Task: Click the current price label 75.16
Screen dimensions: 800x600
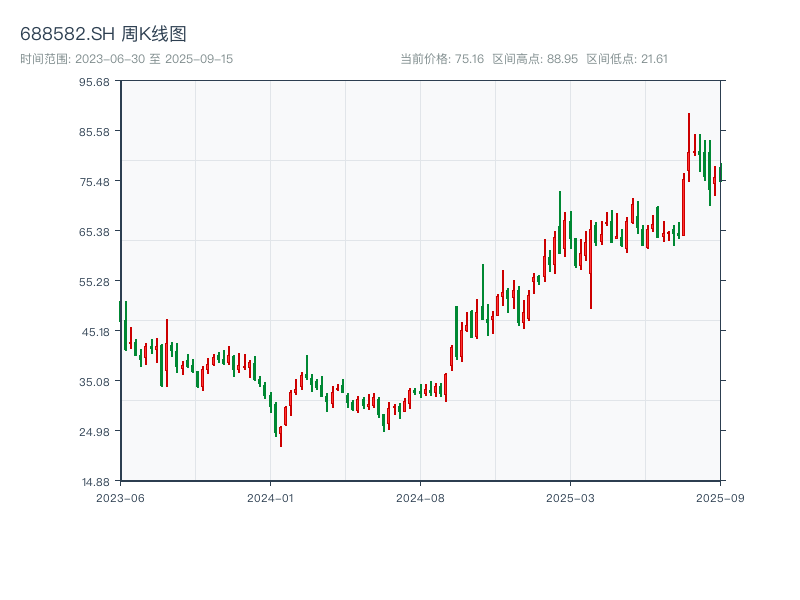Action: point(442,59)
